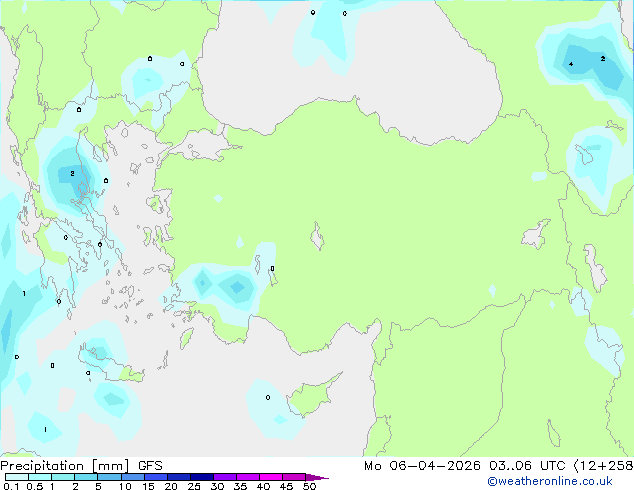The width and height of the screenshot is (634, 490).
Task: Click the '40' legend scale label
Action: [263, 486]
